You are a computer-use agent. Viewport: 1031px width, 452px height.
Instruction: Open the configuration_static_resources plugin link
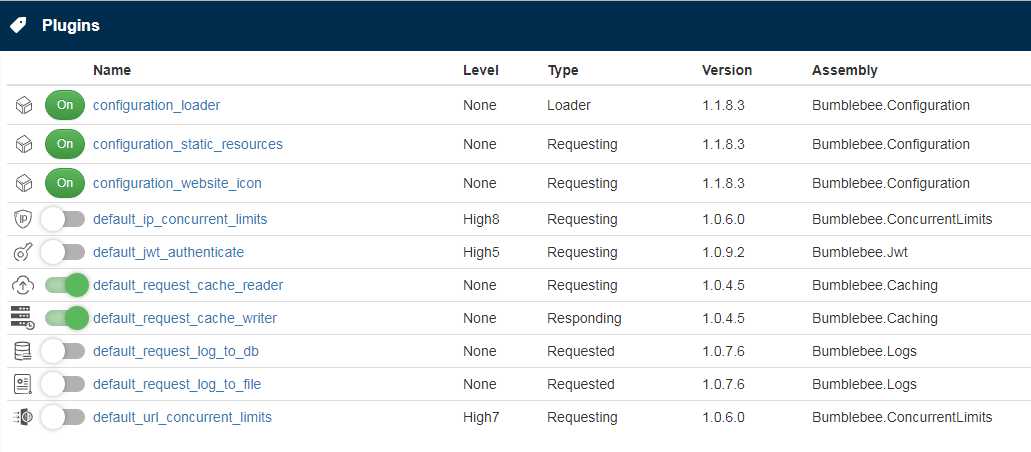tap(188, 144)
